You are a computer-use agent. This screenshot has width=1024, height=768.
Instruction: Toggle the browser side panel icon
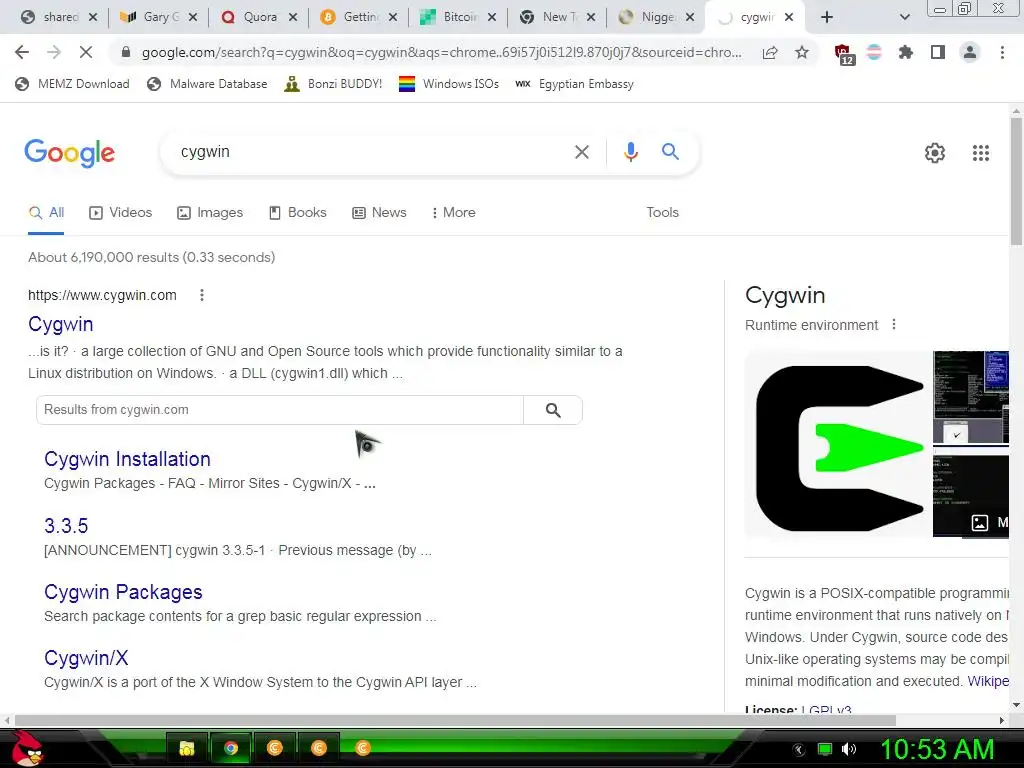coord(938,52)
